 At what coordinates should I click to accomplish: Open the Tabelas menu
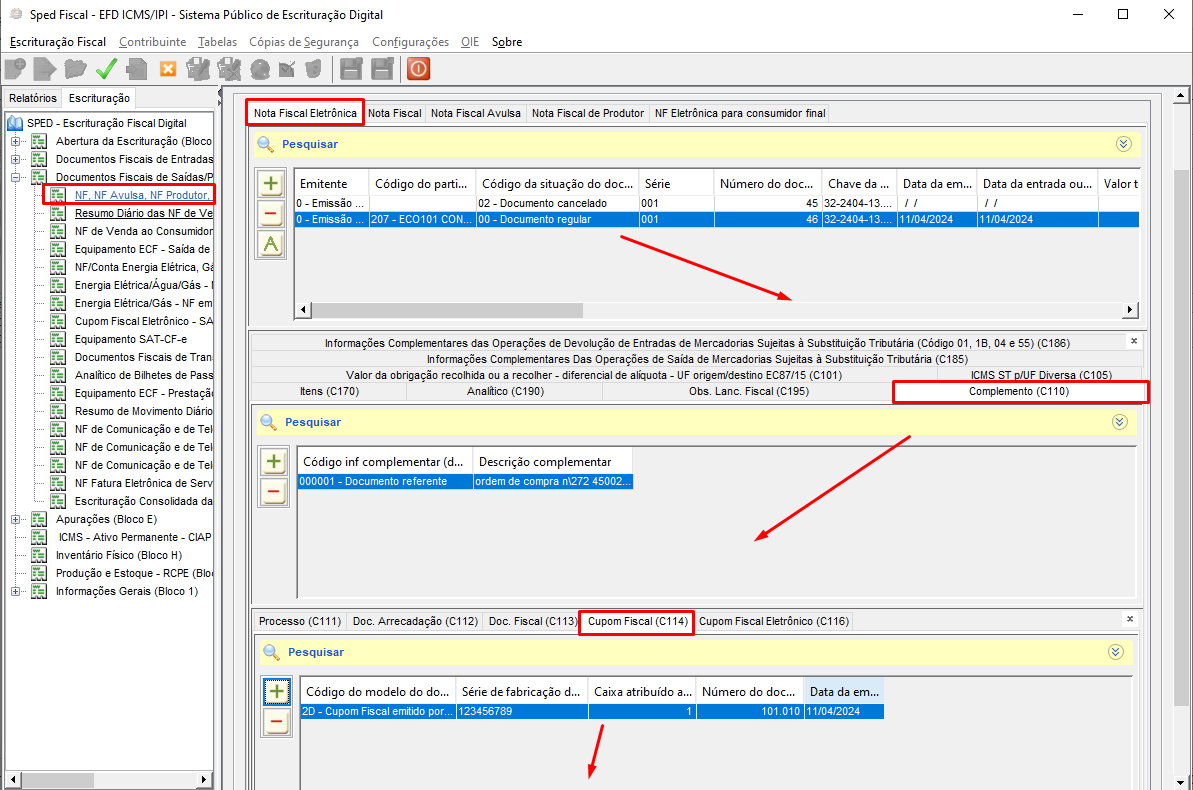pyautogui.click(x=217, y=42)
